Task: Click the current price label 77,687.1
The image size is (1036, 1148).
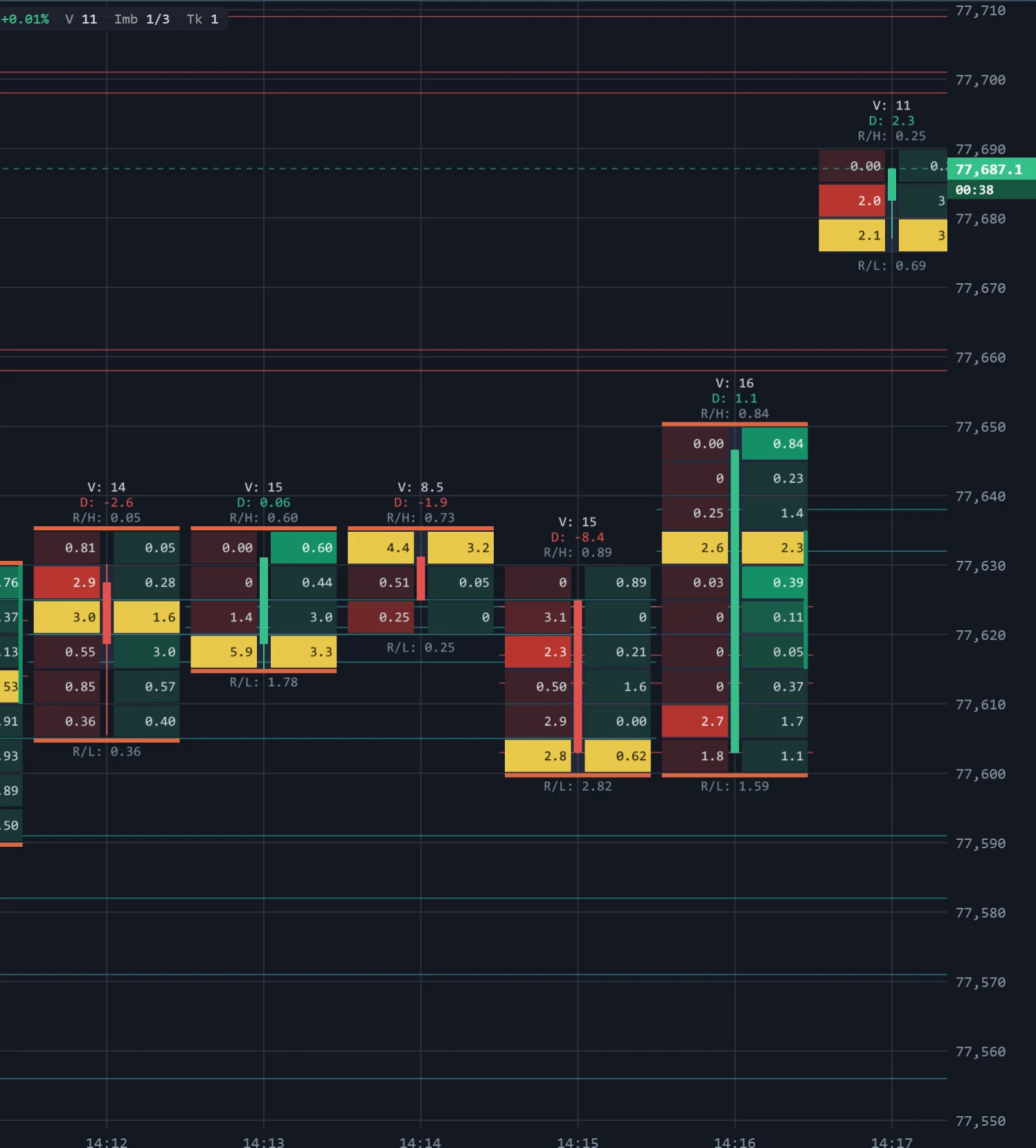Action: point(991,169)
